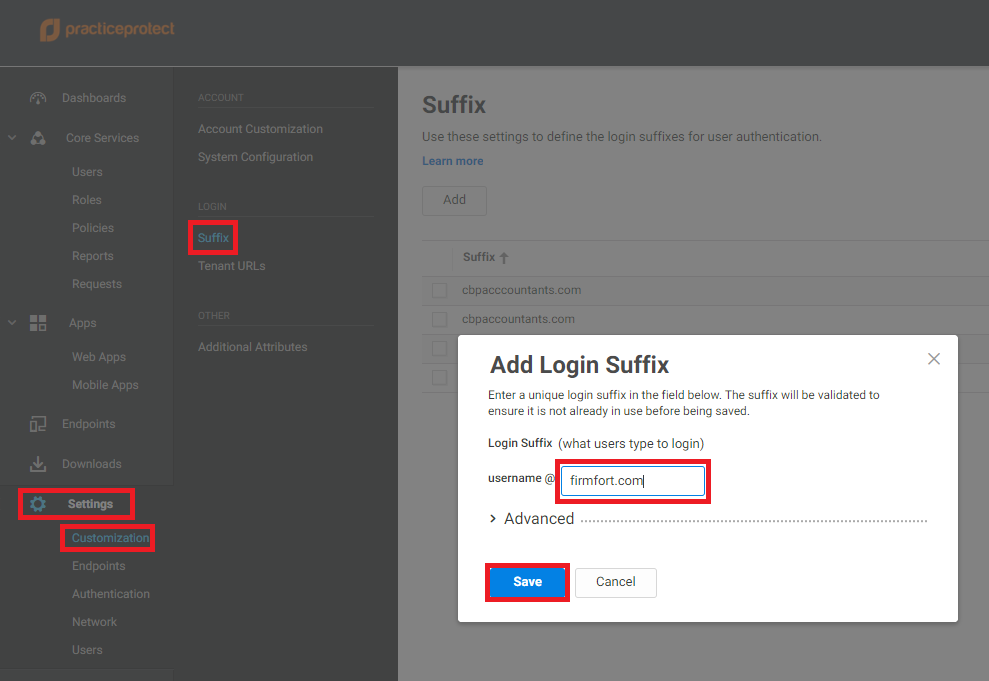Select Suffix under Login
This screenshot has height=681, width=989.
point(213,238)
